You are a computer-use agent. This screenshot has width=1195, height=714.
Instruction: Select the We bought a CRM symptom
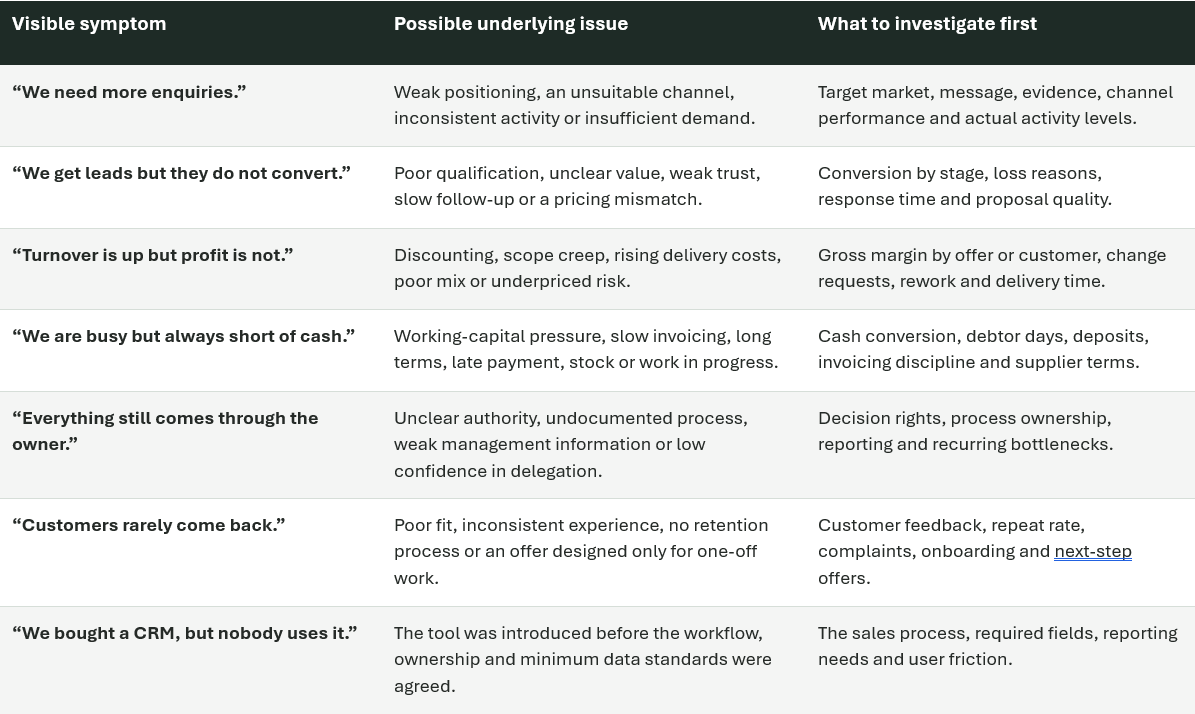tap(184, 633)
